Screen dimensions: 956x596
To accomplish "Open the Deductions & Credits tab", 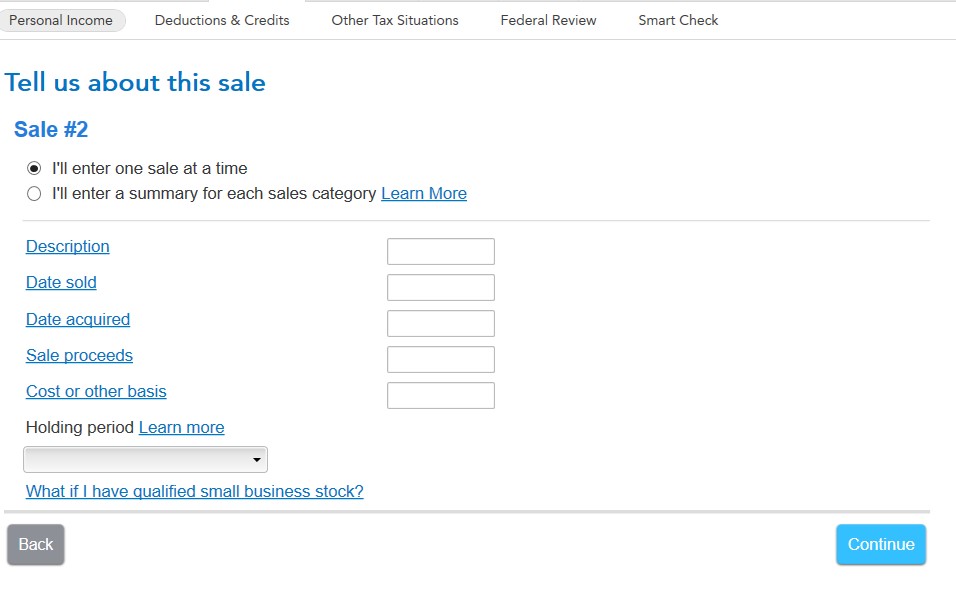I will click(x=222, y=20).
